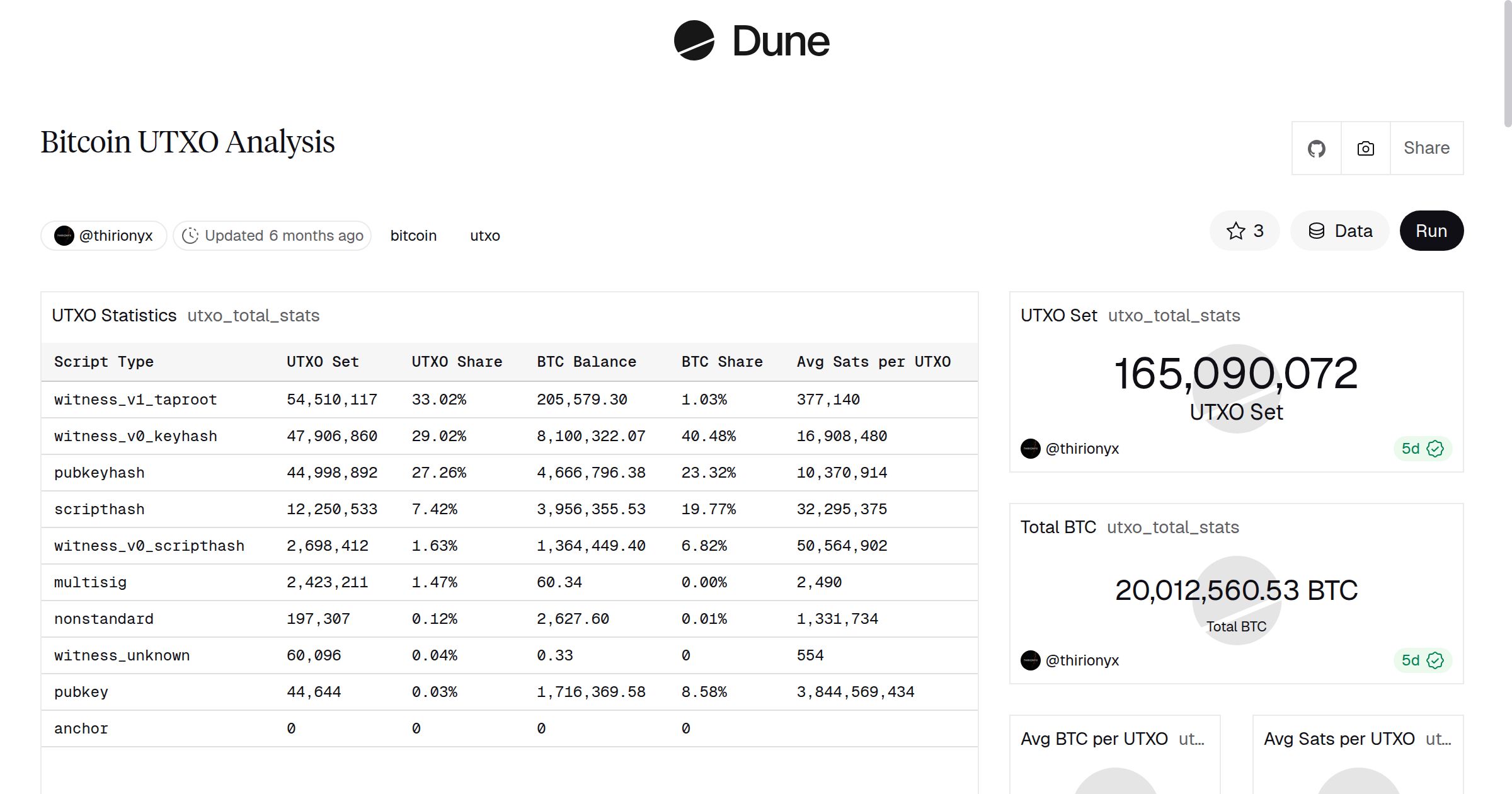Open the GitHub icon in the header
The width and height of the screenshot is (1512, 794).
coord(1316,147)
